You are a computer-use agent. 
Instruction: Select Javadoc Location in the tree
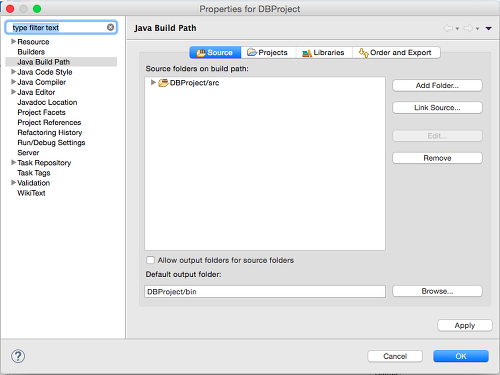tap(47, 102)
